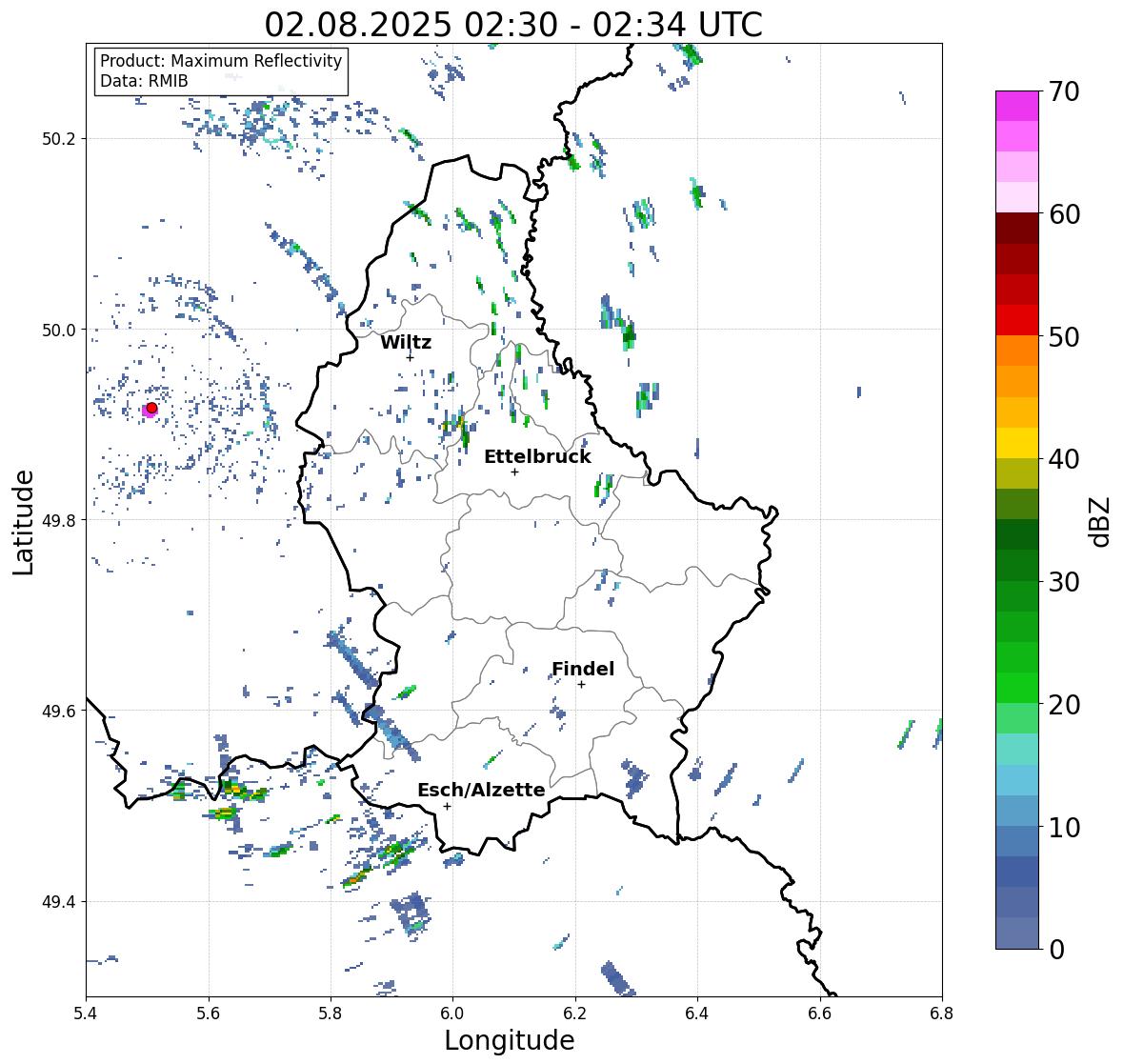The height and width of the screenshot is (1064, 1123).
Task: Click the 'Product: Maximum Reflectivity' legend text
Action: [221, 61]
